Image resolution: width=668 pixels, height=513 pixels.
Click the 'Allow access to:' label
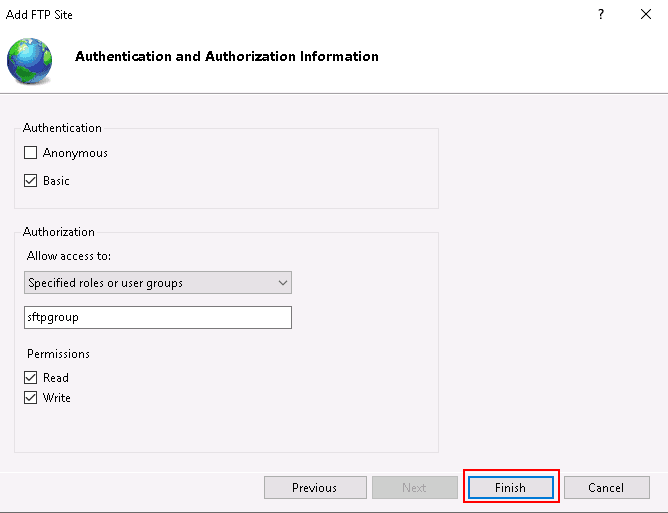click(x=69, y=256)
